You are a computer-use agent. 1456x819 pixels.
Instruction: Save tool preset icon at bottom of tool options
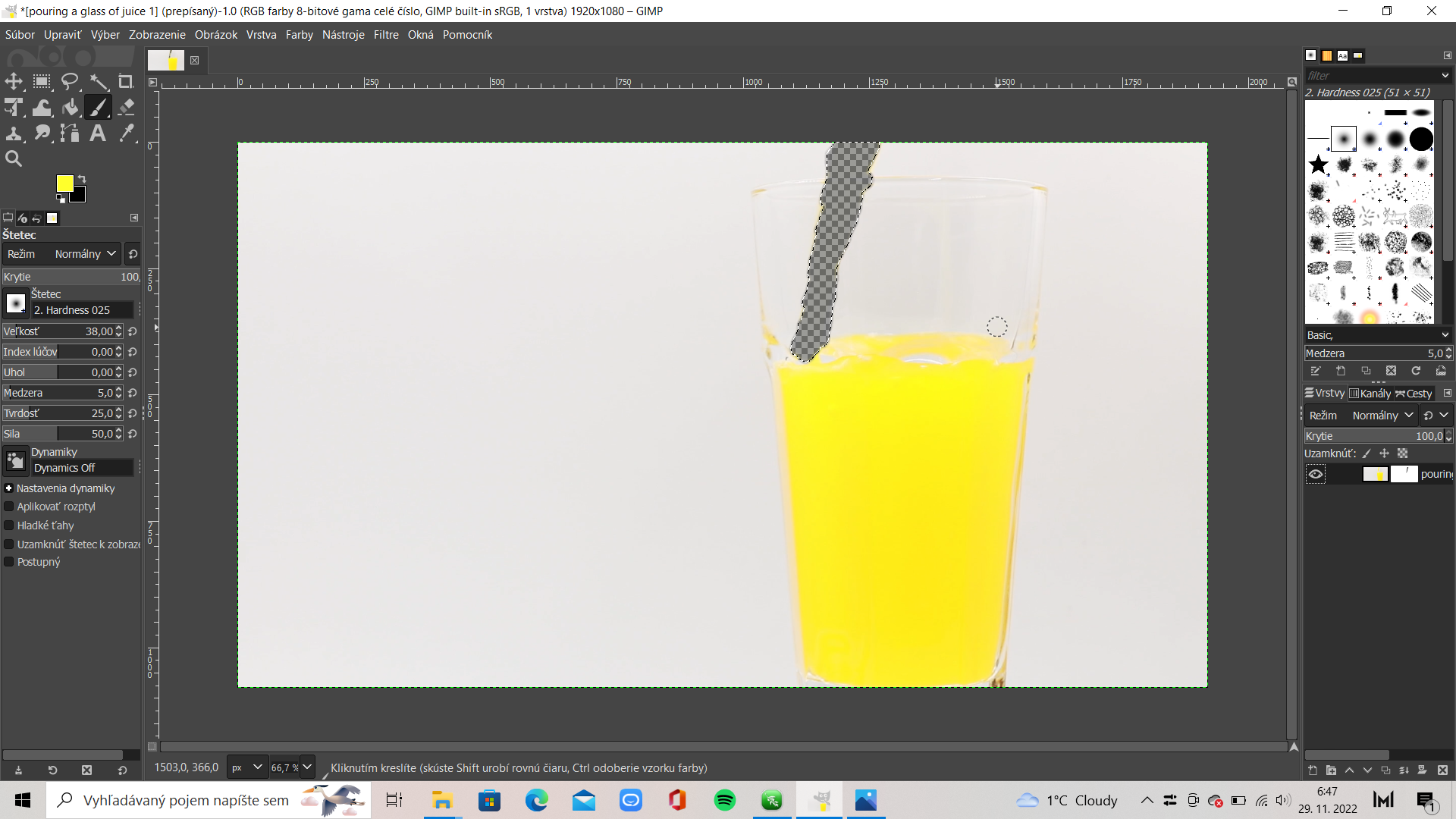tap(18, 770)
